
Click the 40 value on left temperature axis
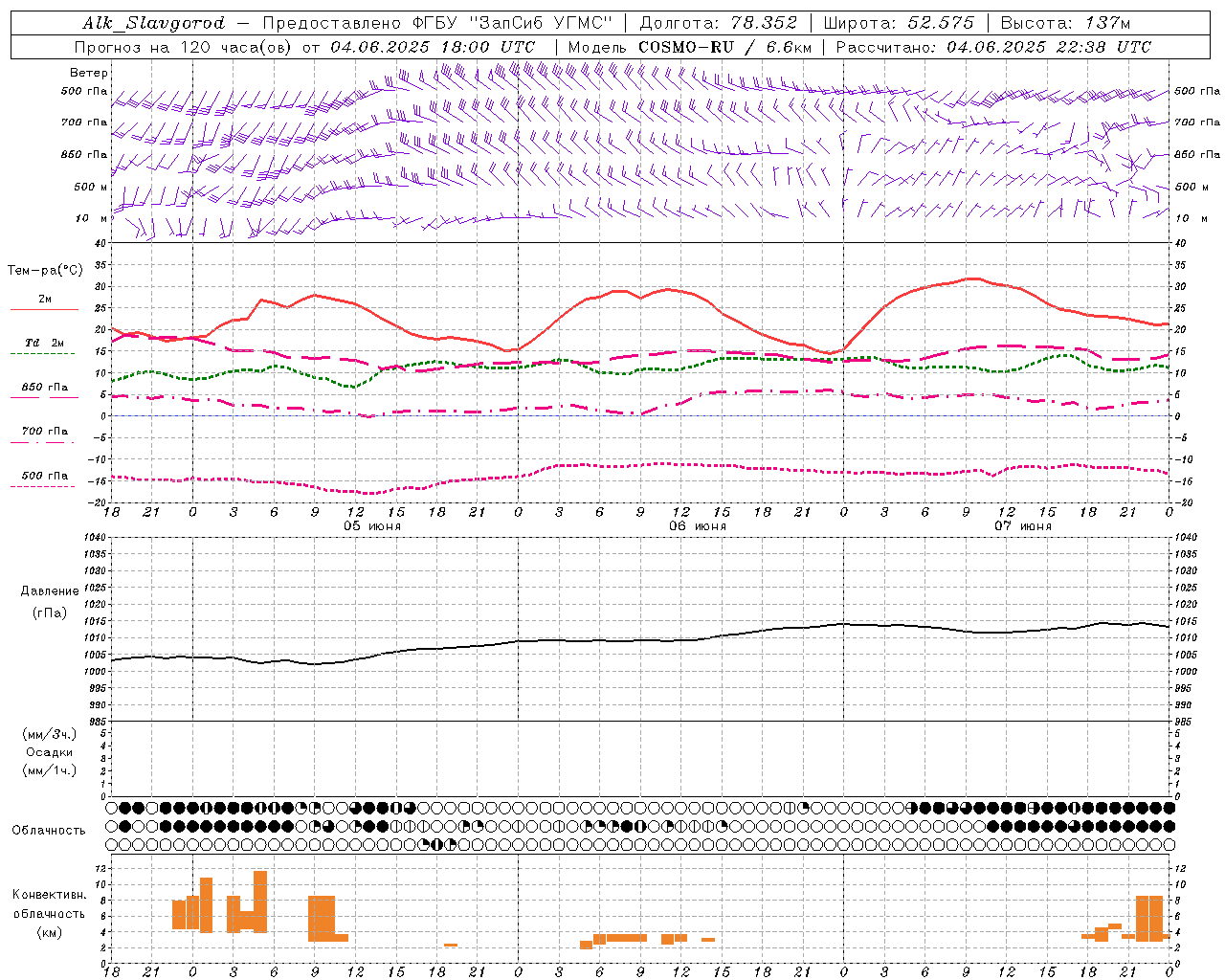(x=98, y=243)
